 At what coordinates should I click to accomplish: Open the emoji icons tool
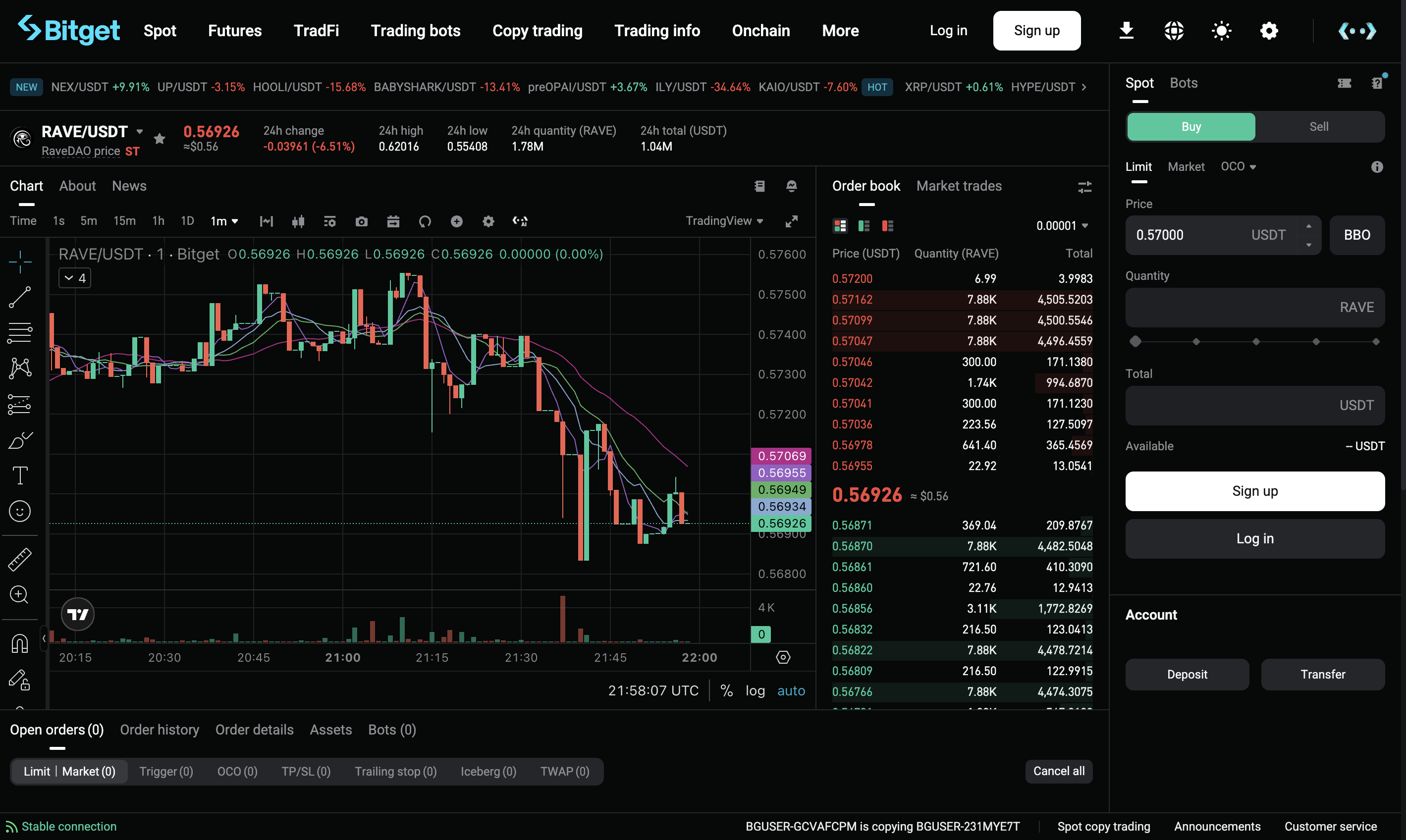pos(20,511)
